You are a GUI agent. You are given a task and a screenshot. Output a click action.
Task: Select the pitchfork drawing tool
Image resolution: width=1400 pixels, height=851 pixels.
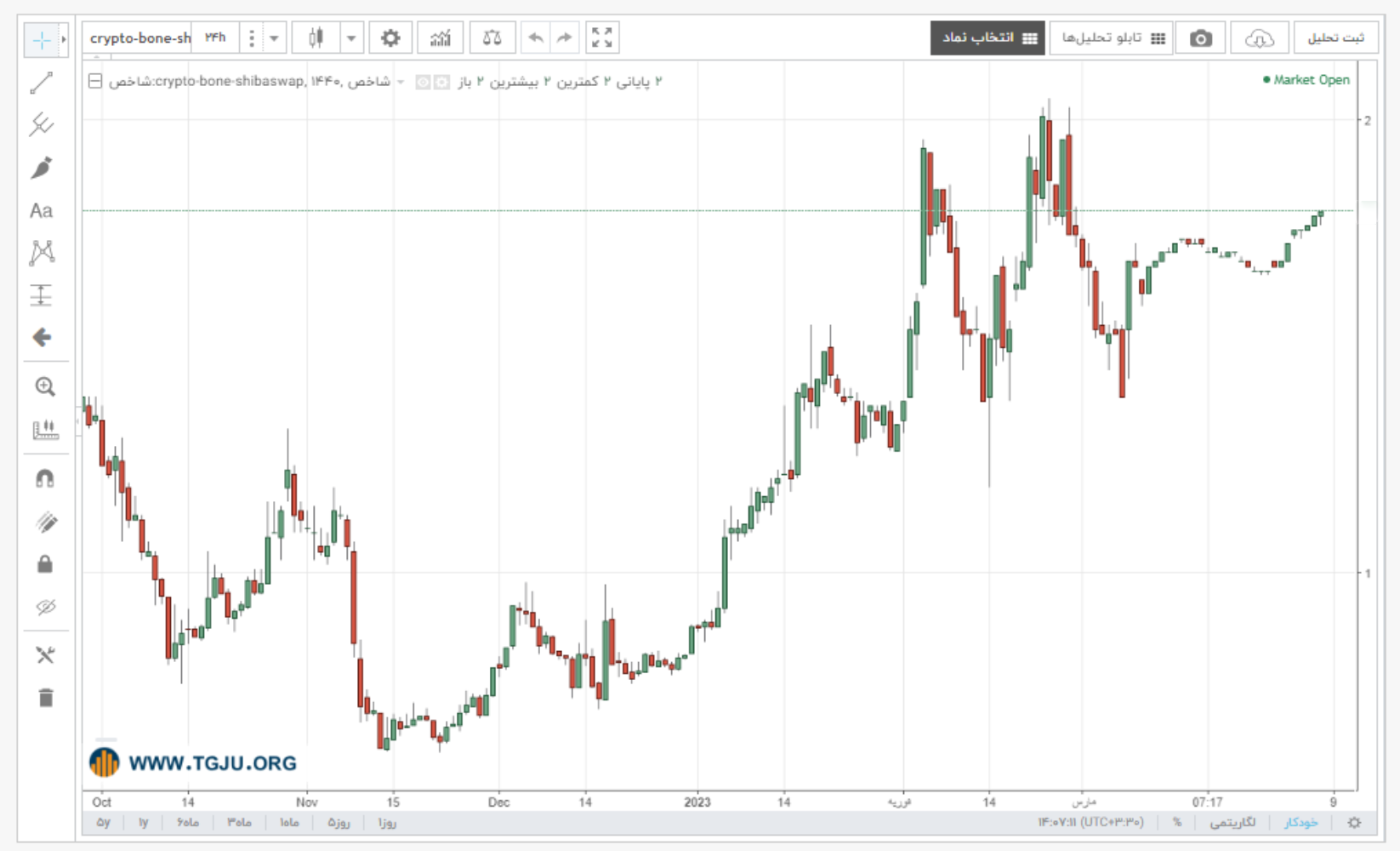(x=41, y=125)
